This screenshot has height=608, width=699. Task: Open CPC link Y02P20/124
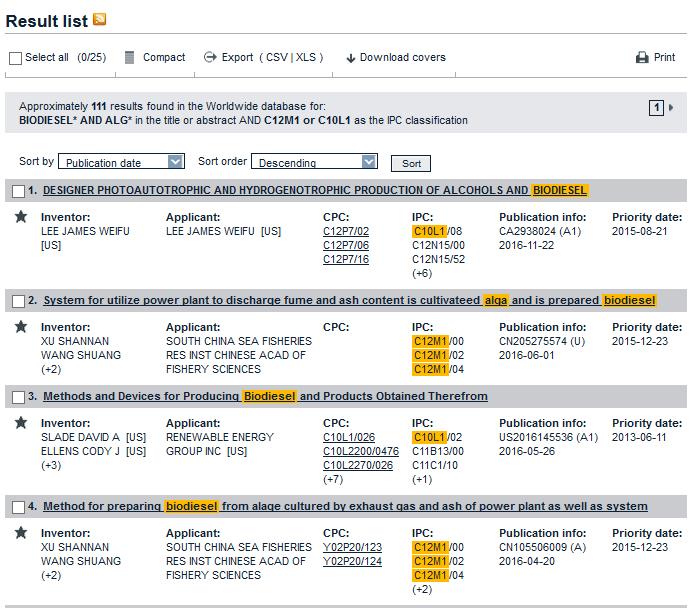[353, 561]
